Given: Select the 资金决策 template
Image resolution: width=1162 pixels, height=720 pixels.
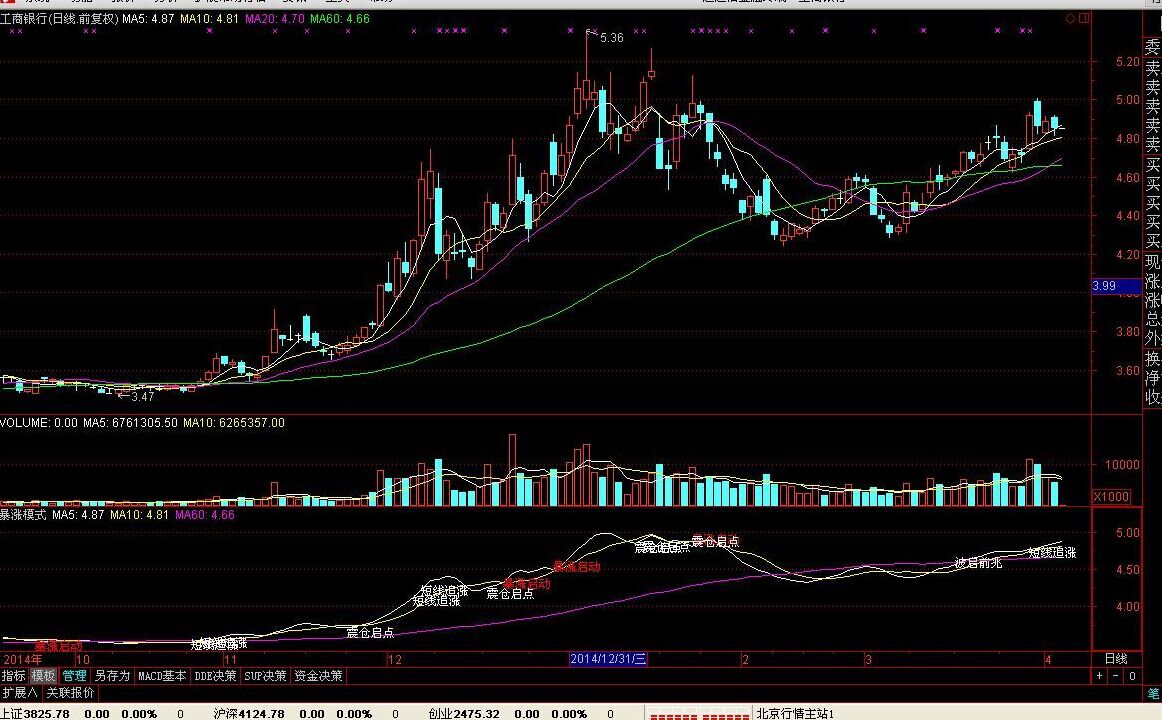Looking at the screenshot, I should click(319, 676).
